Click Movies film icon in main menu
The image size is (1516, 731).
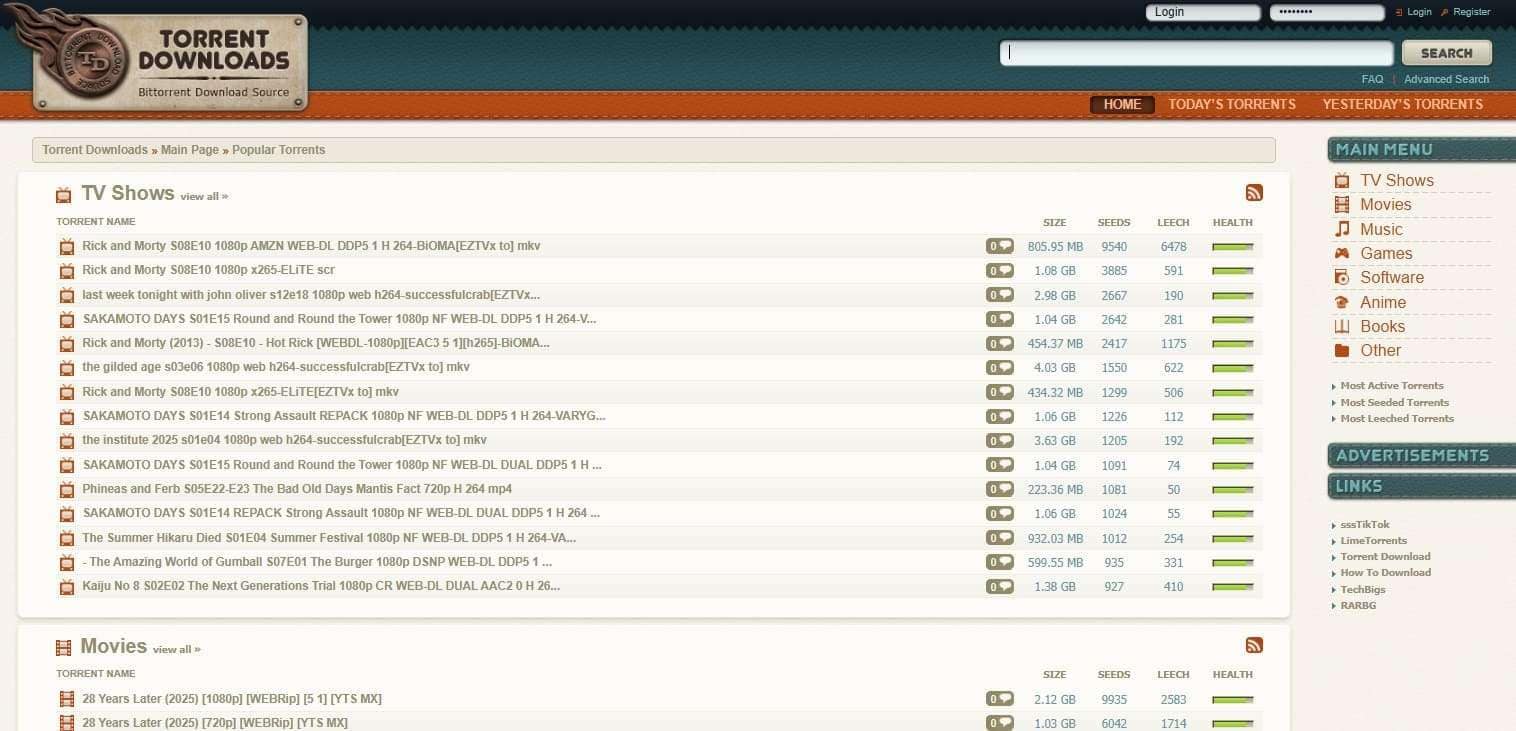tap(1342, 204)
